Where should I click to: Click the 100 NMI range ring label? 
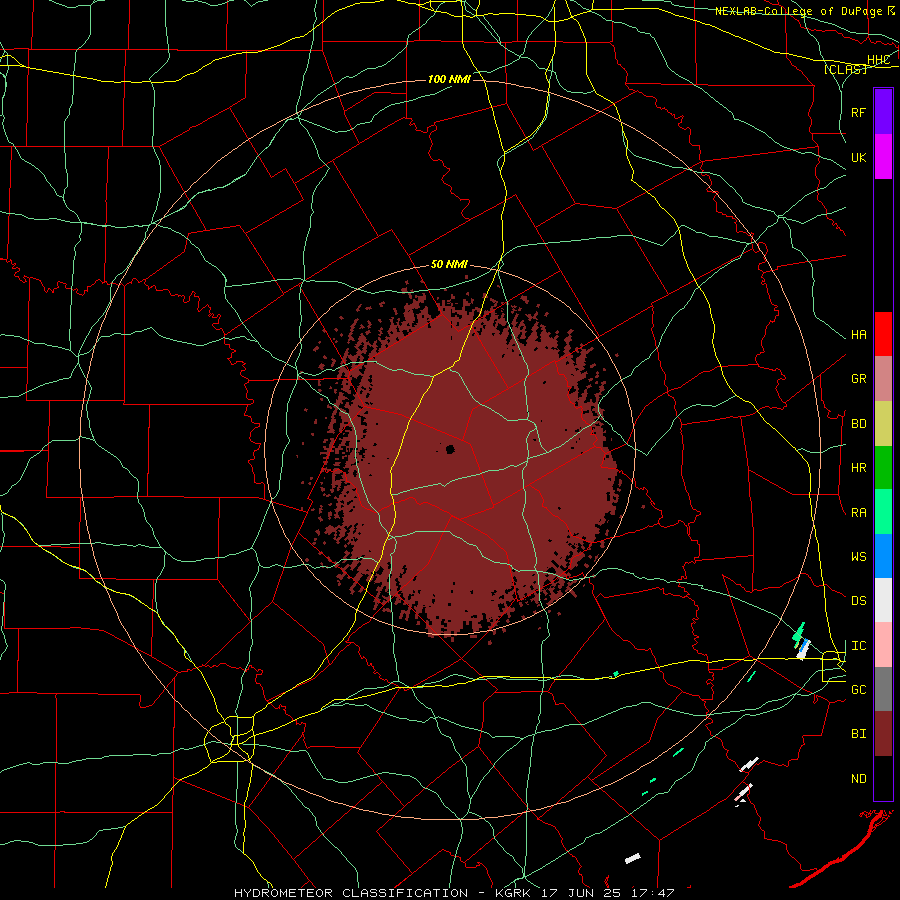449,79
